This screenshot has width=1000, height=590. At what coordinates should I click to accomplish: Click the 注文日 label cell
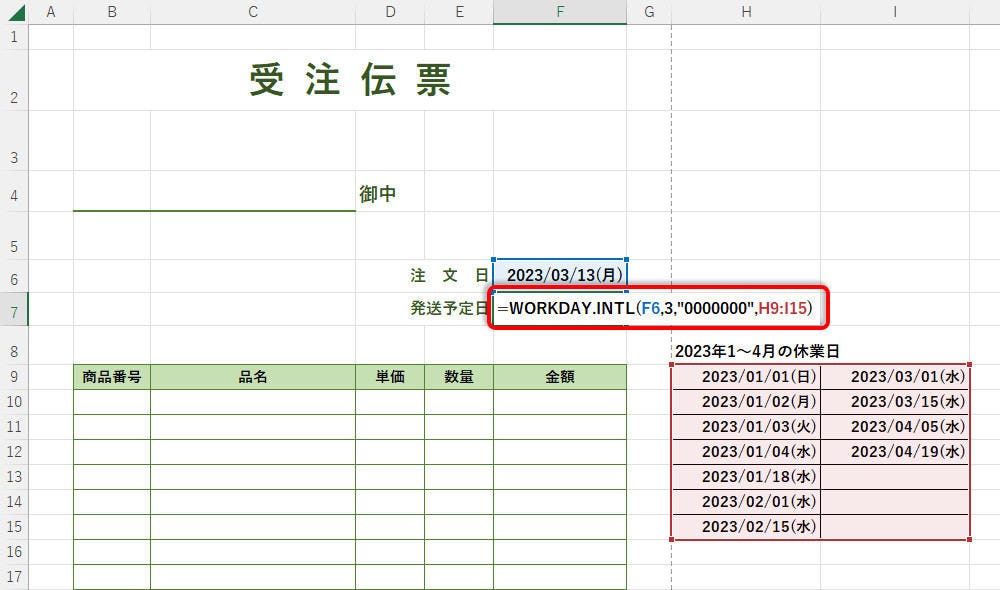(450, 275)
